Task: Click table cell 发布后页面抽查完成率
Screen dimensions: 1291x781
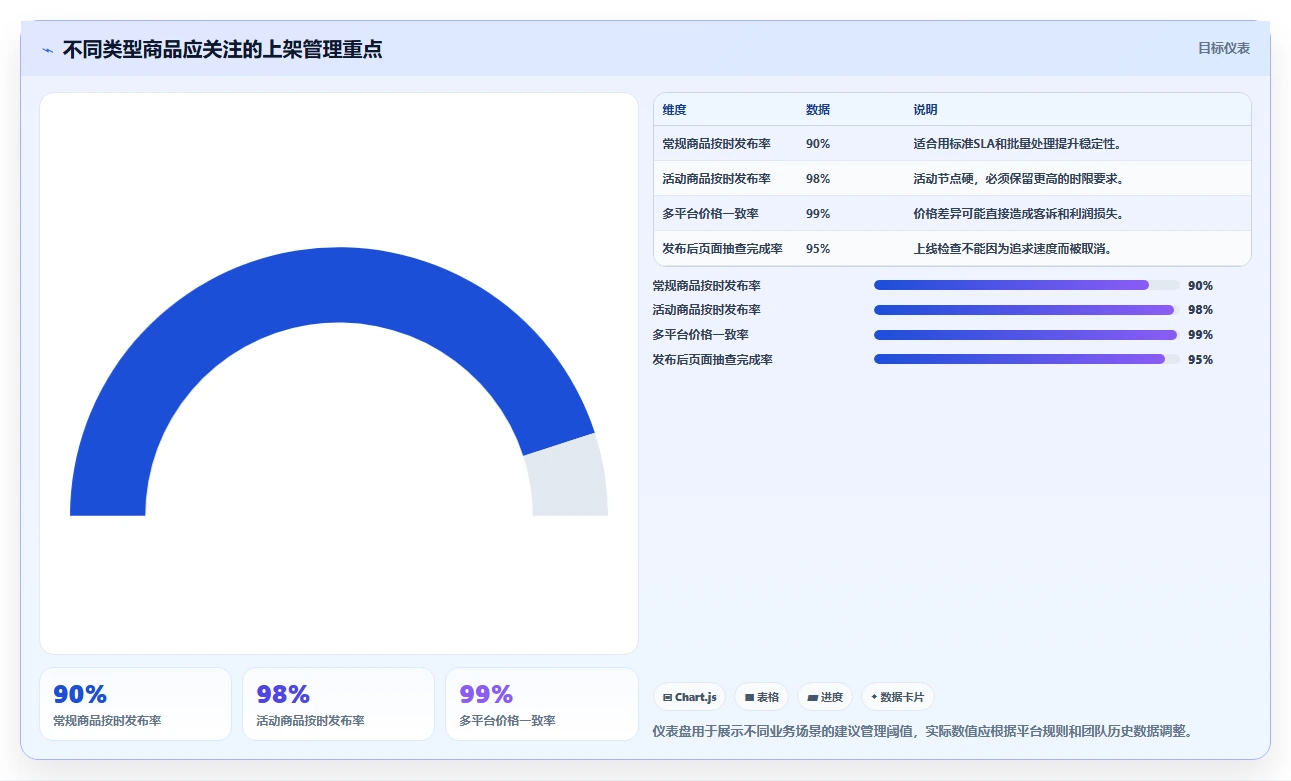Action: coord(722,249)
